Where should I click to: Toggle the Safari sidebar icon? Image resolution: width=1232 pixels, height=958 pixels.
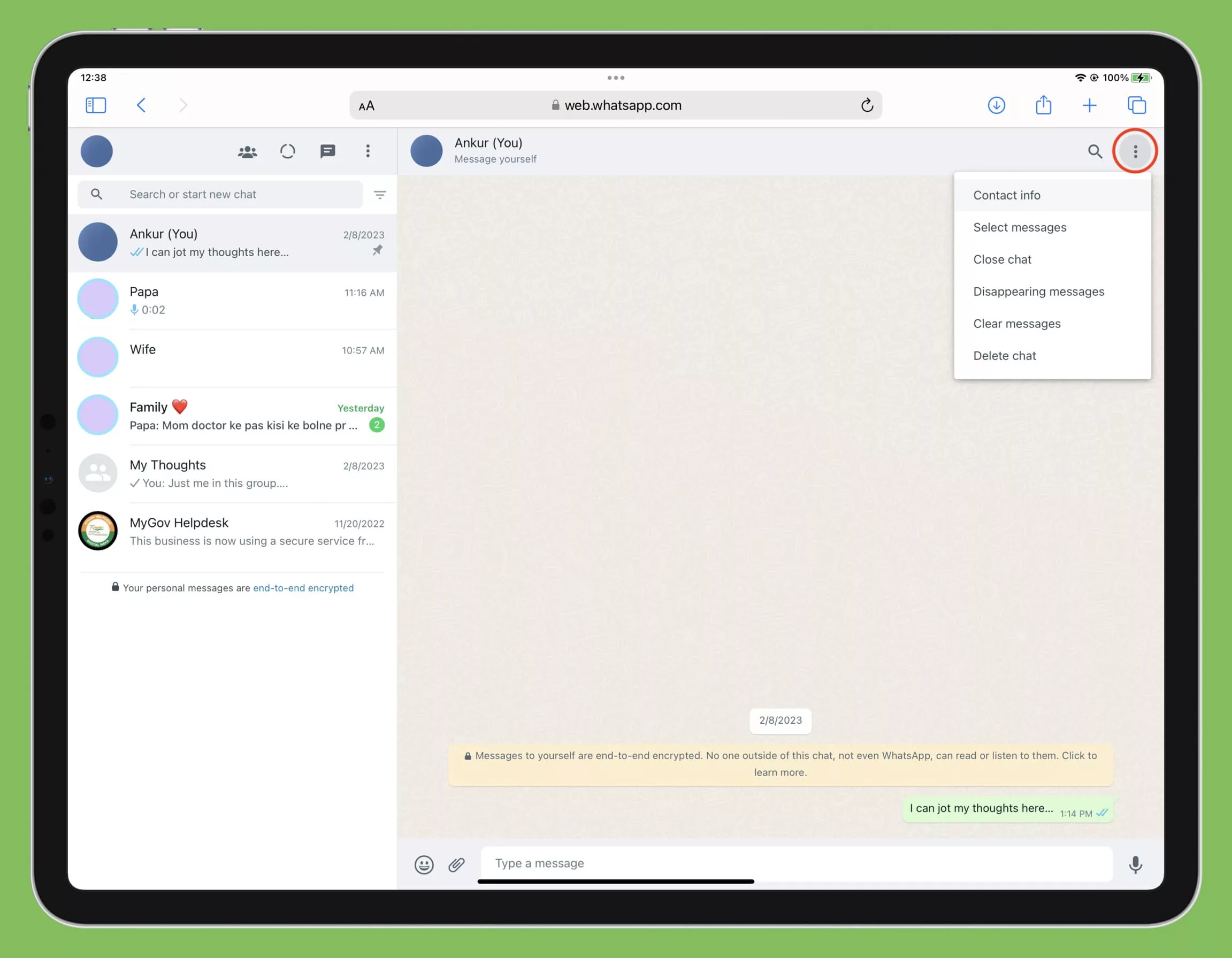pos(96,105)
